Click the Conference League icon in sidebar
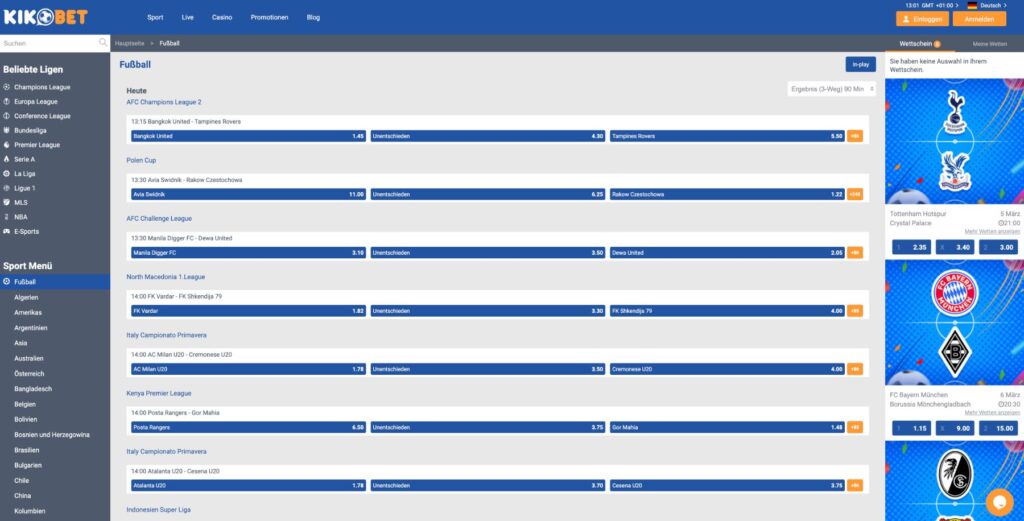1024x521 pixels. pyautogui.click(x=7, y=116)
